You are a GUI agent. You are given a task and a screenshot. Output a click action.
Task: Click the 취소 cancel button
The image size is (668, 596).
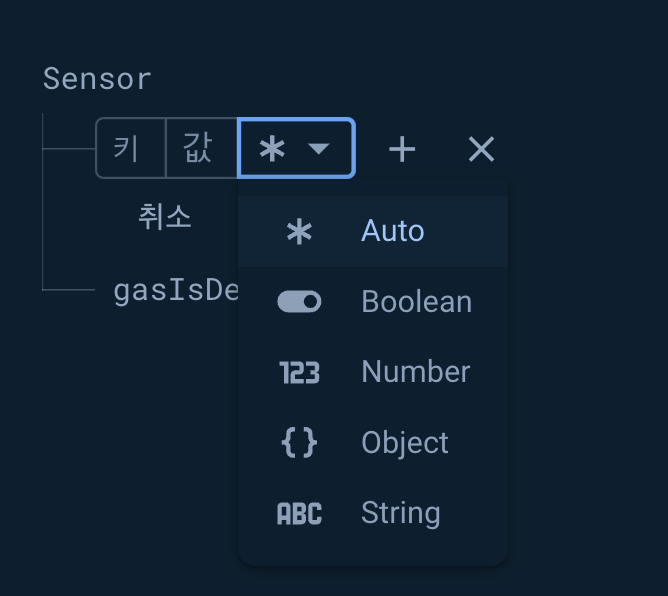(x=165, y=217)
